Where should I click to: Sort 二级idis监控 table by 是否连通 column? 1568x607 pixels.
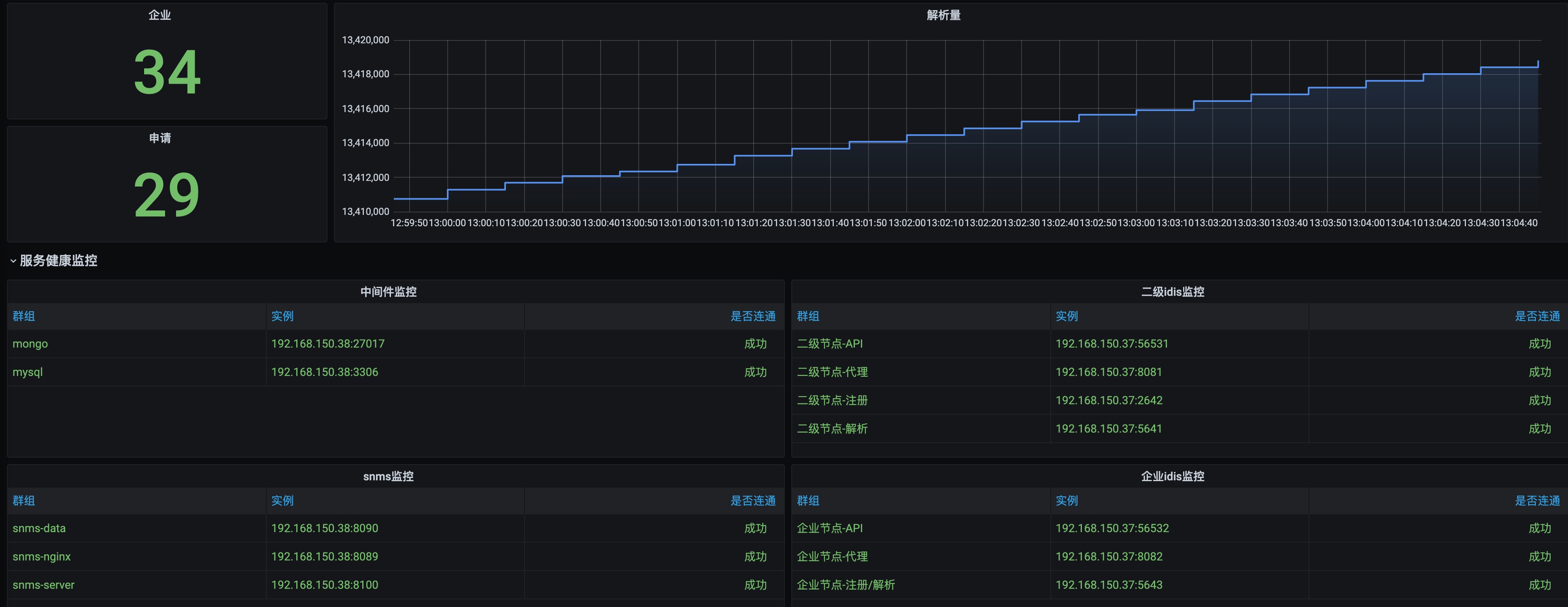click(x=1537, y=316)
